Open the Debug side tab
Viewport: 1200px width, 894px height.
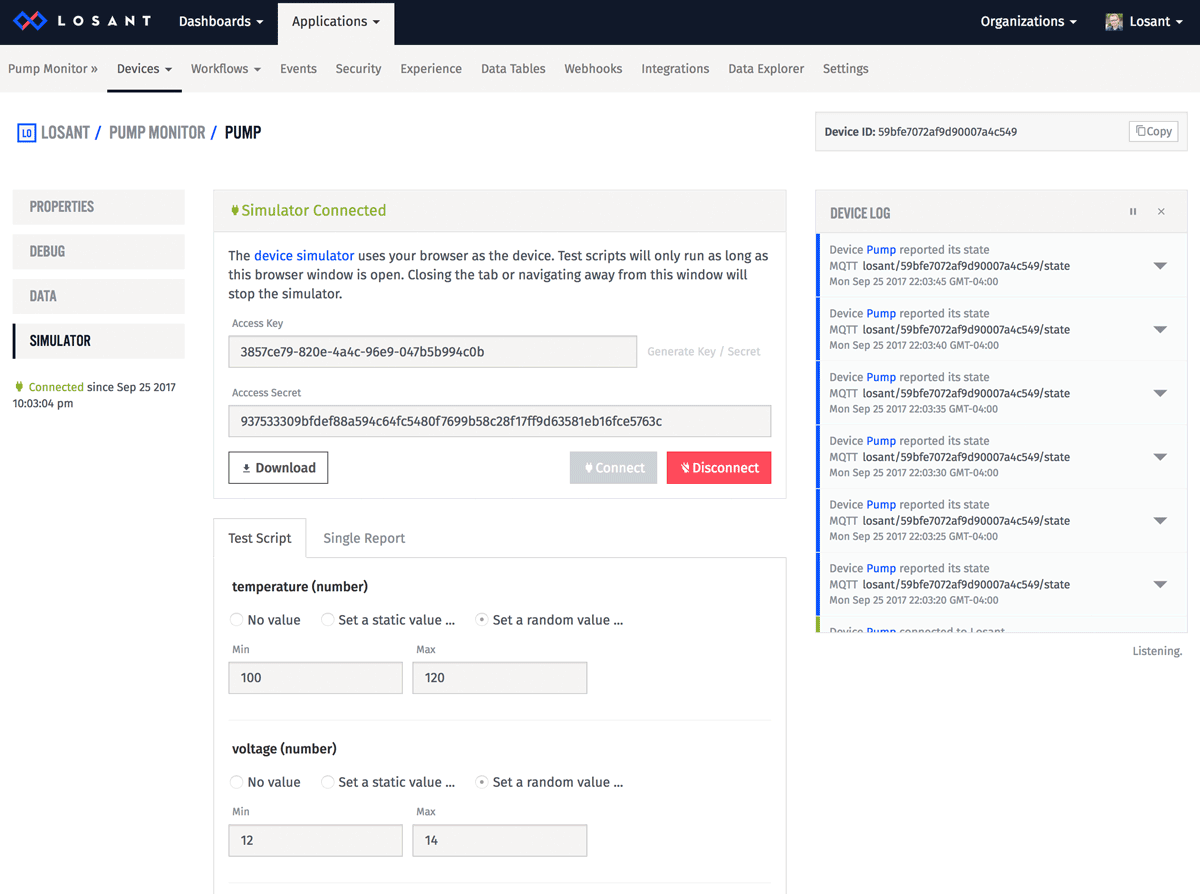(99, 252)
